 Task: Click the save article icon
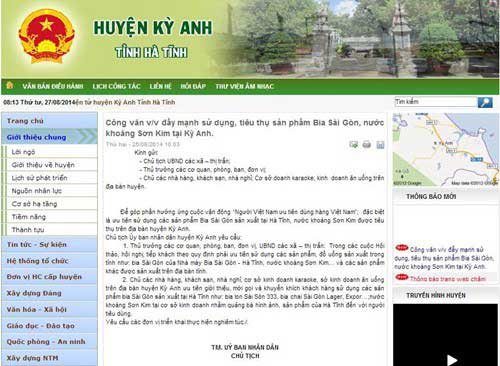click(x=380, y=145)
